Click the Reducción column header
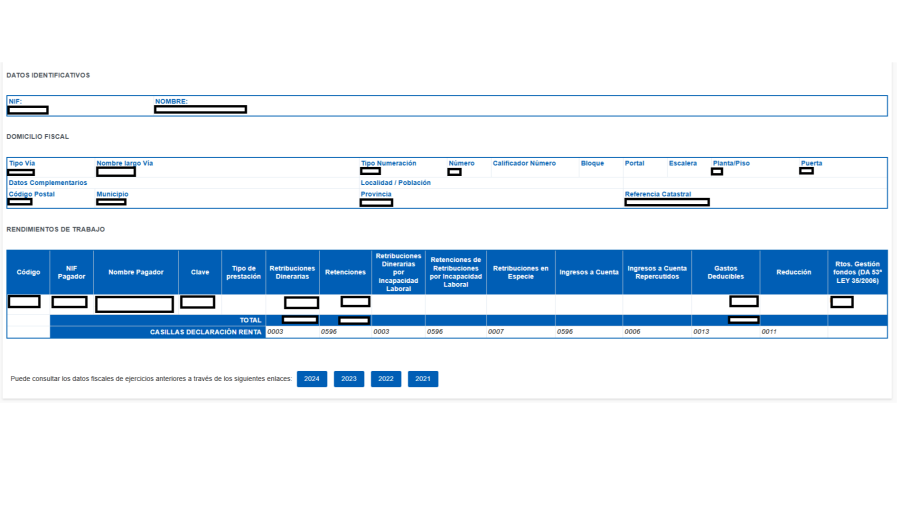 793,272
